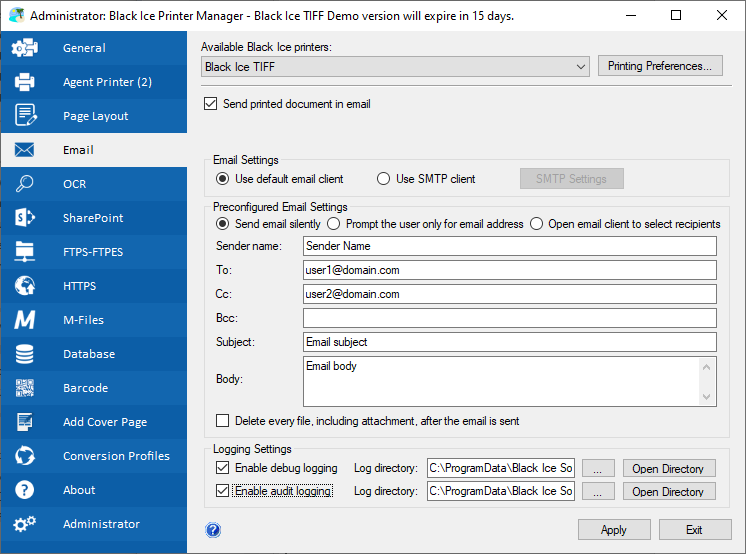This screenshot has width=746, height=554.
Task: Open the Database stack icon
Action: pyautogui.click(x=25, y=354)
